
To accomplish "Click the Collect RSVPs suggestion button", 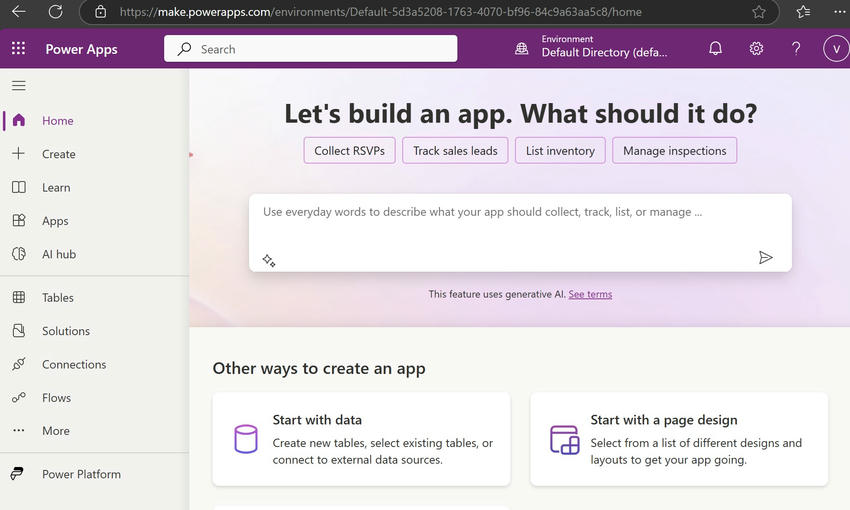I will point(350,151).
